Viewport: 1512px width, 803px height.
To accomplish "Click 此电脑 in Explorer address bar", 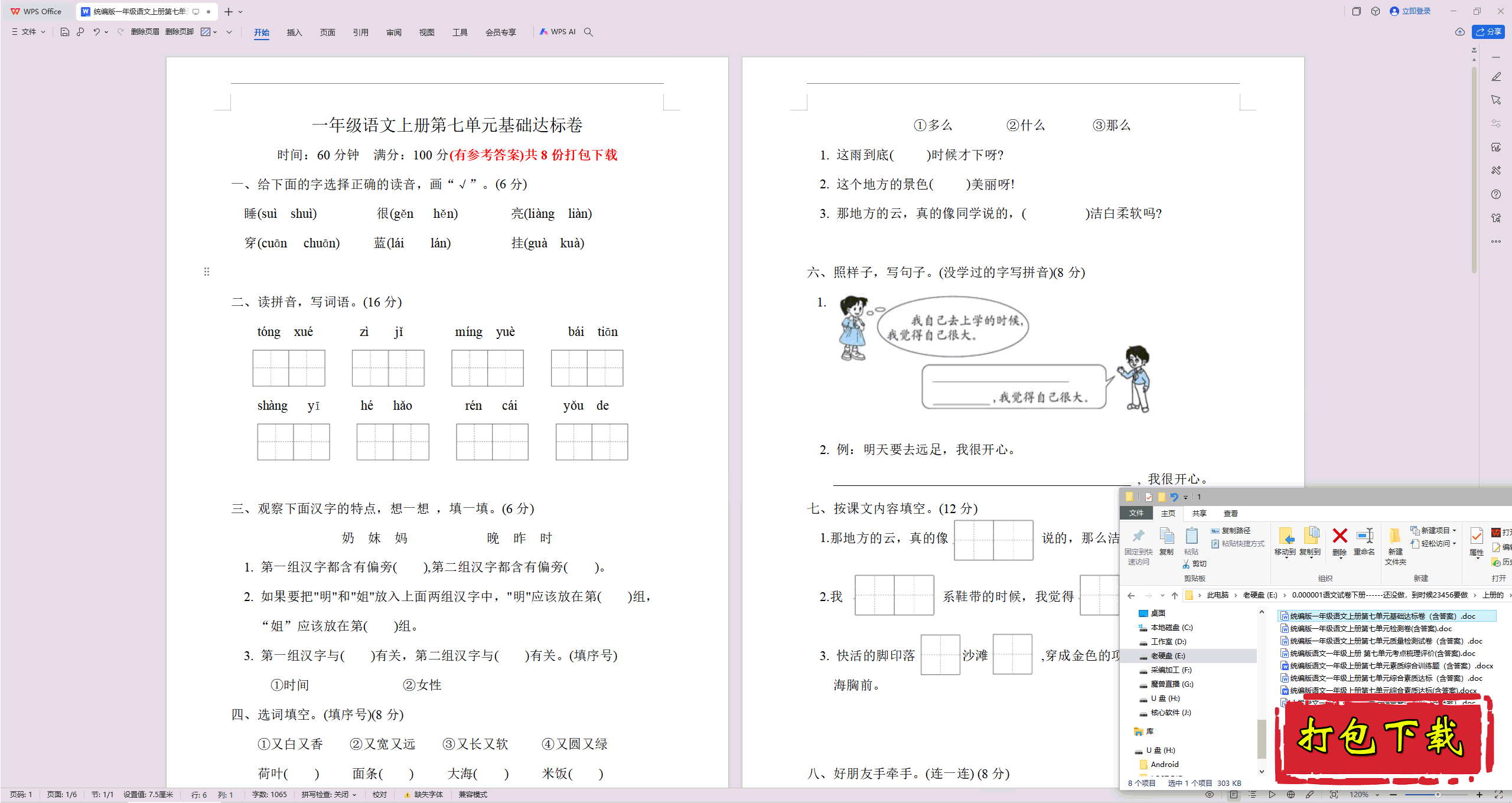I will (1217, 595).
